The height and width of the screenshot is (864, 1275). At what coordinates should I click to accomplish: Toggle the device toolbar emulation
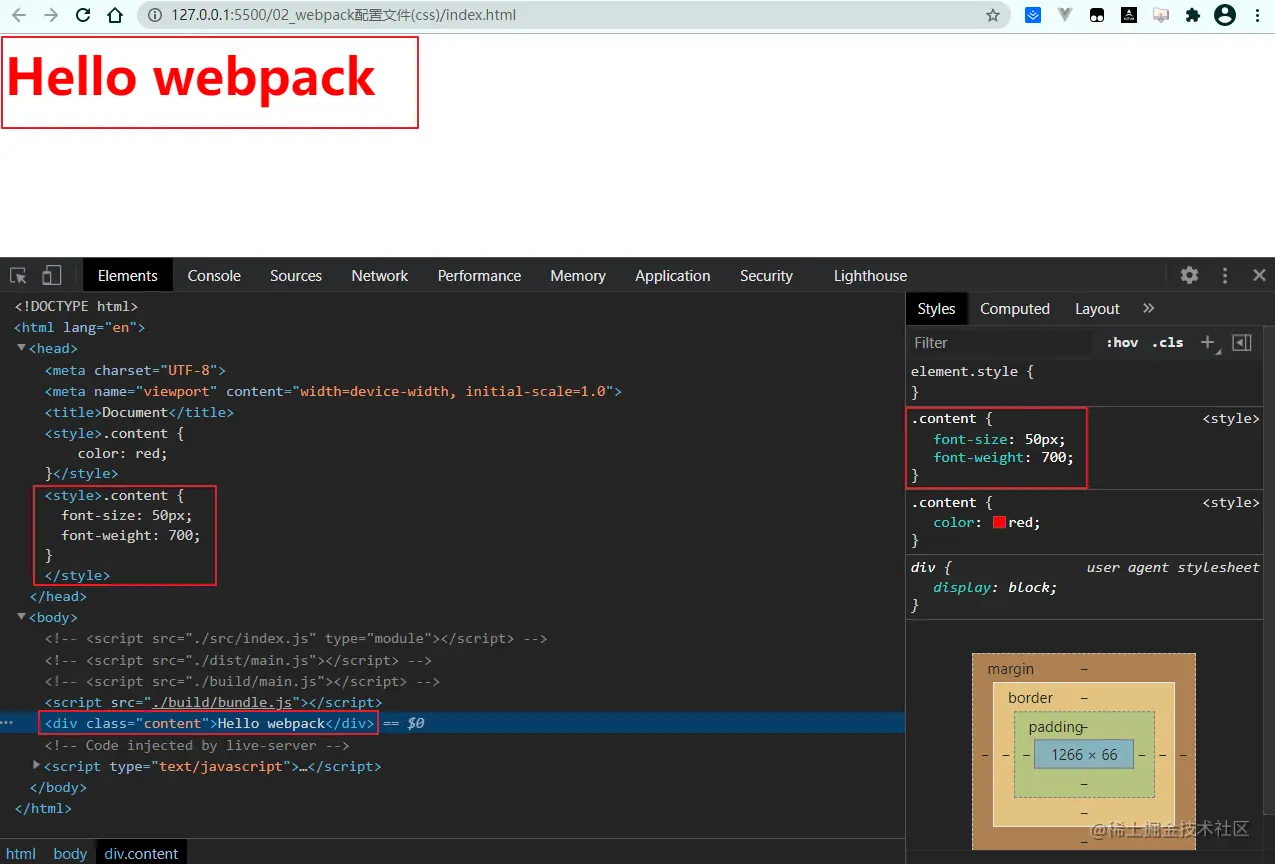pyautogui.click(x=51, y=275)
